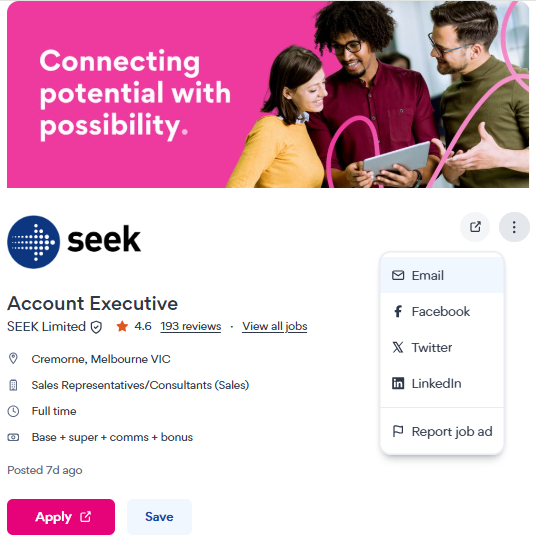Open the 193 reviews link

tap(191, 326)
